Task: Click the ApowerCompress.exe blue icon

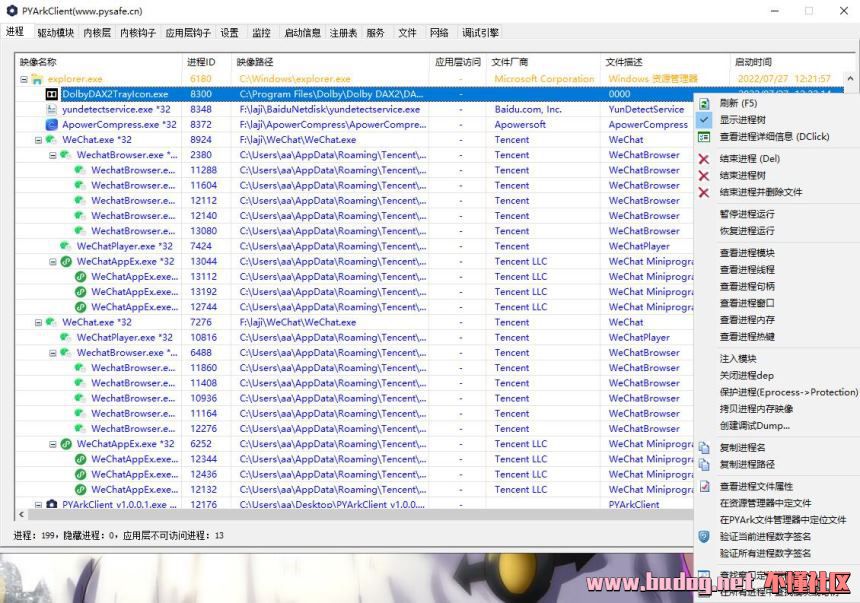Action: pos(52,125)
